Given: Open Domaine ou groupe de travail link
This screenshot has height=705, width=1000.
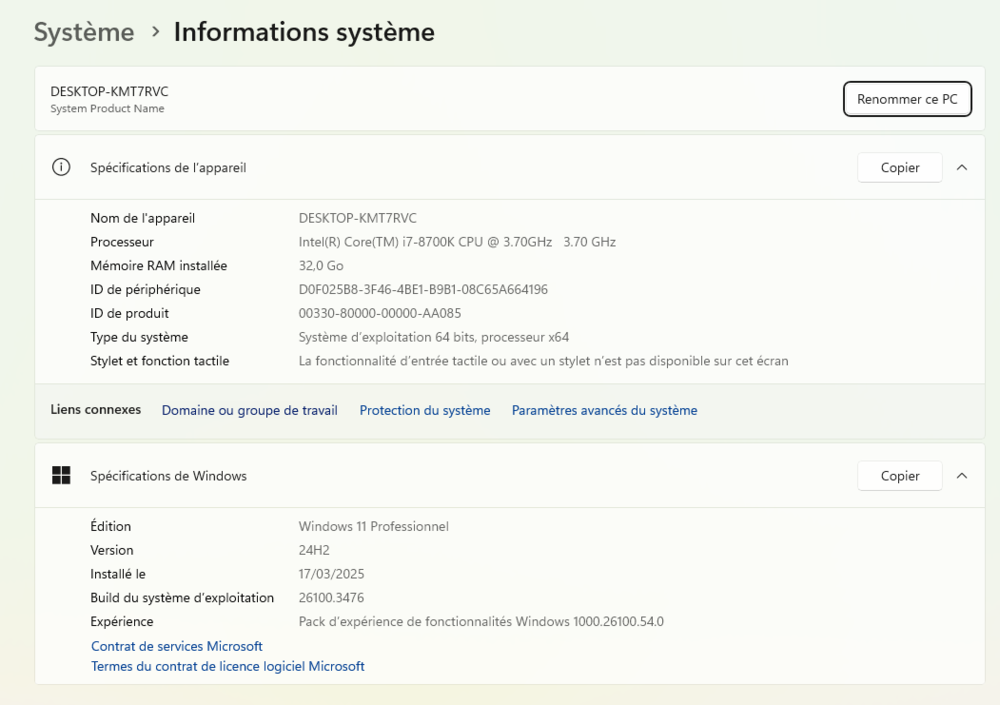Looking at the screenshot, I should click(249, 410).
